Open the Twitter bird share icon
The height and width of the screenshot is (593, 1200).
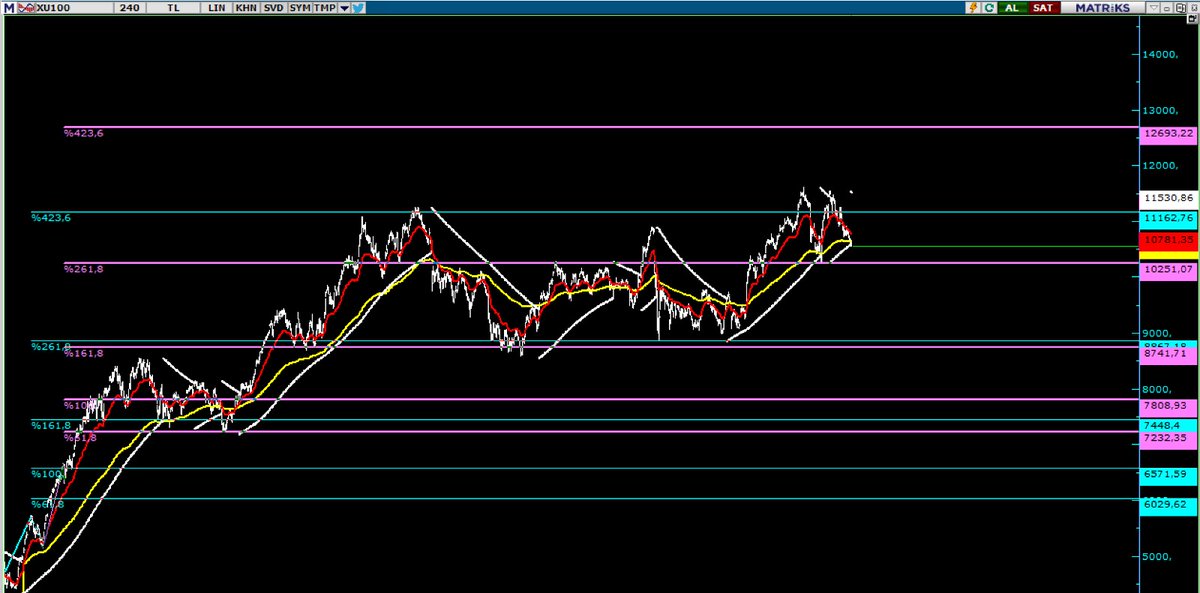tap(357, 7)
